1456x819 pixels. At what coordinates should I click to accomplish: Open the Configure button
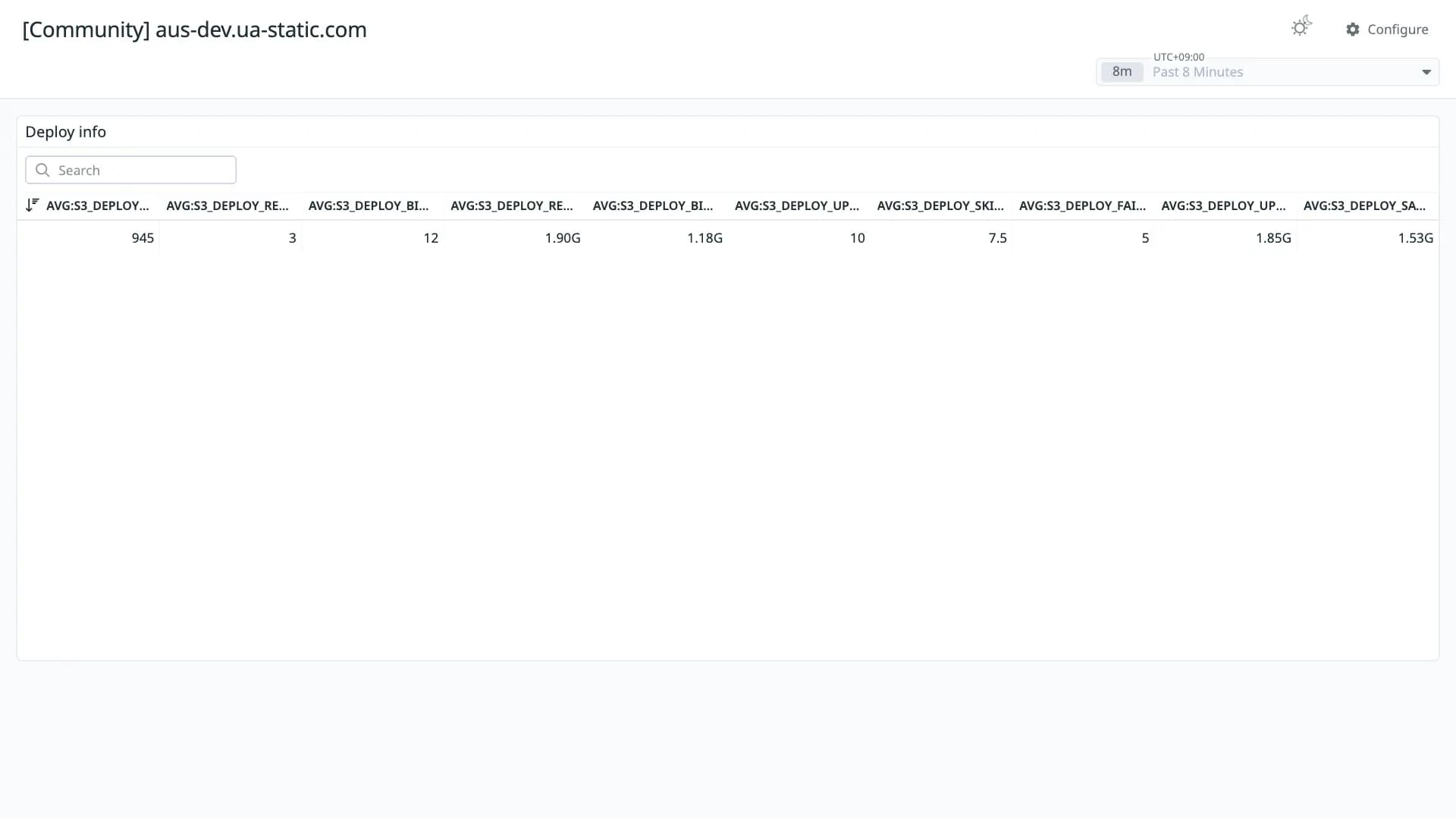coord(1387,30)
